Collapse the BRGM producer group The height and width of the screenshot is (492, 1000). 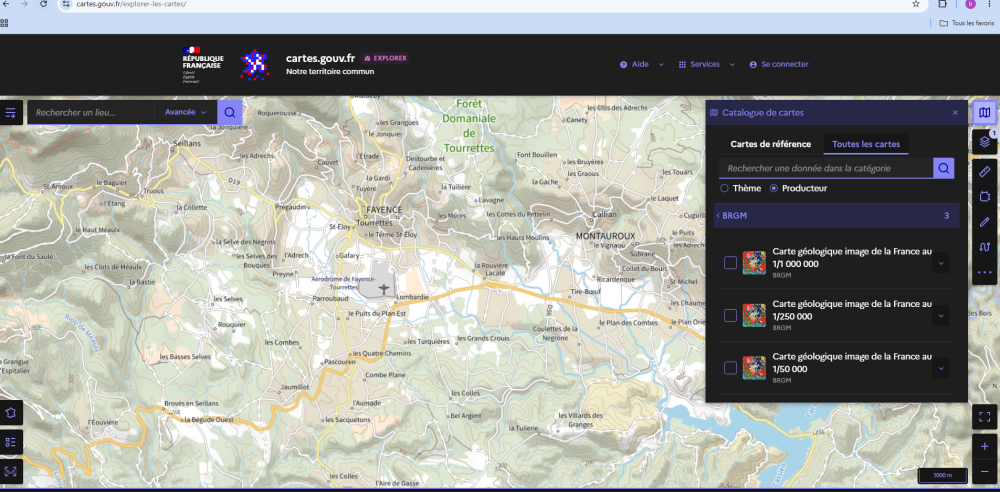point(836,216)
